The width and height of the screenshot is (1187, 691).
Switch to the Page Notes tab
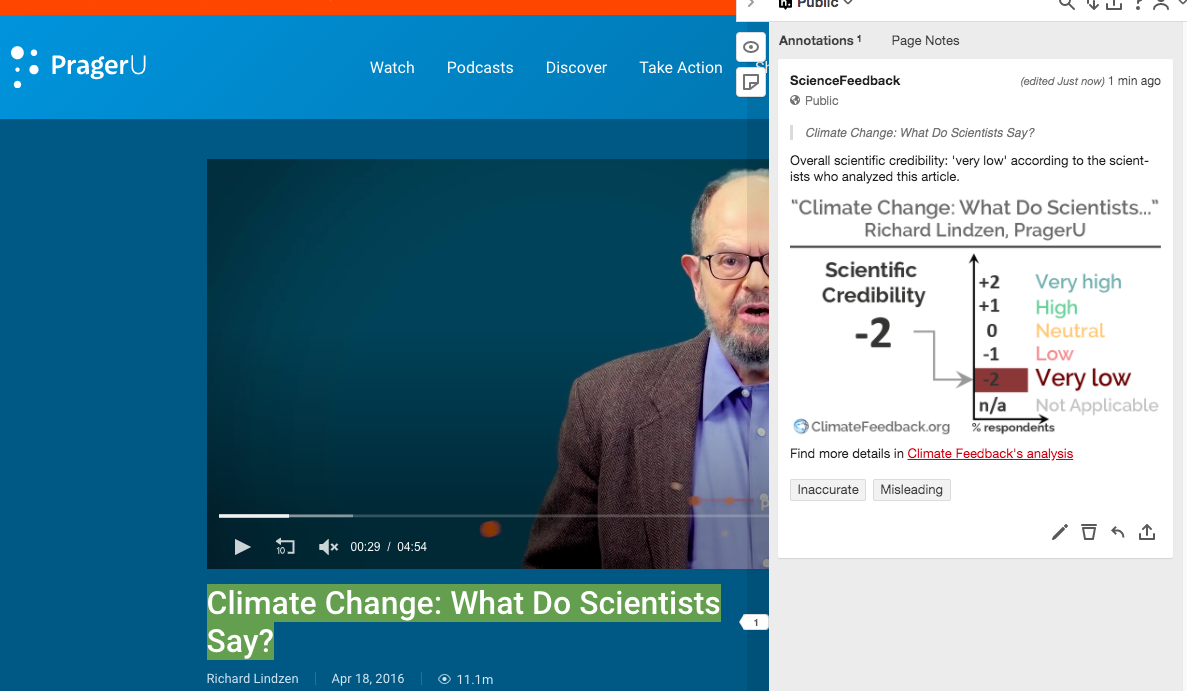pyautogui.click(x=925, y=40)
